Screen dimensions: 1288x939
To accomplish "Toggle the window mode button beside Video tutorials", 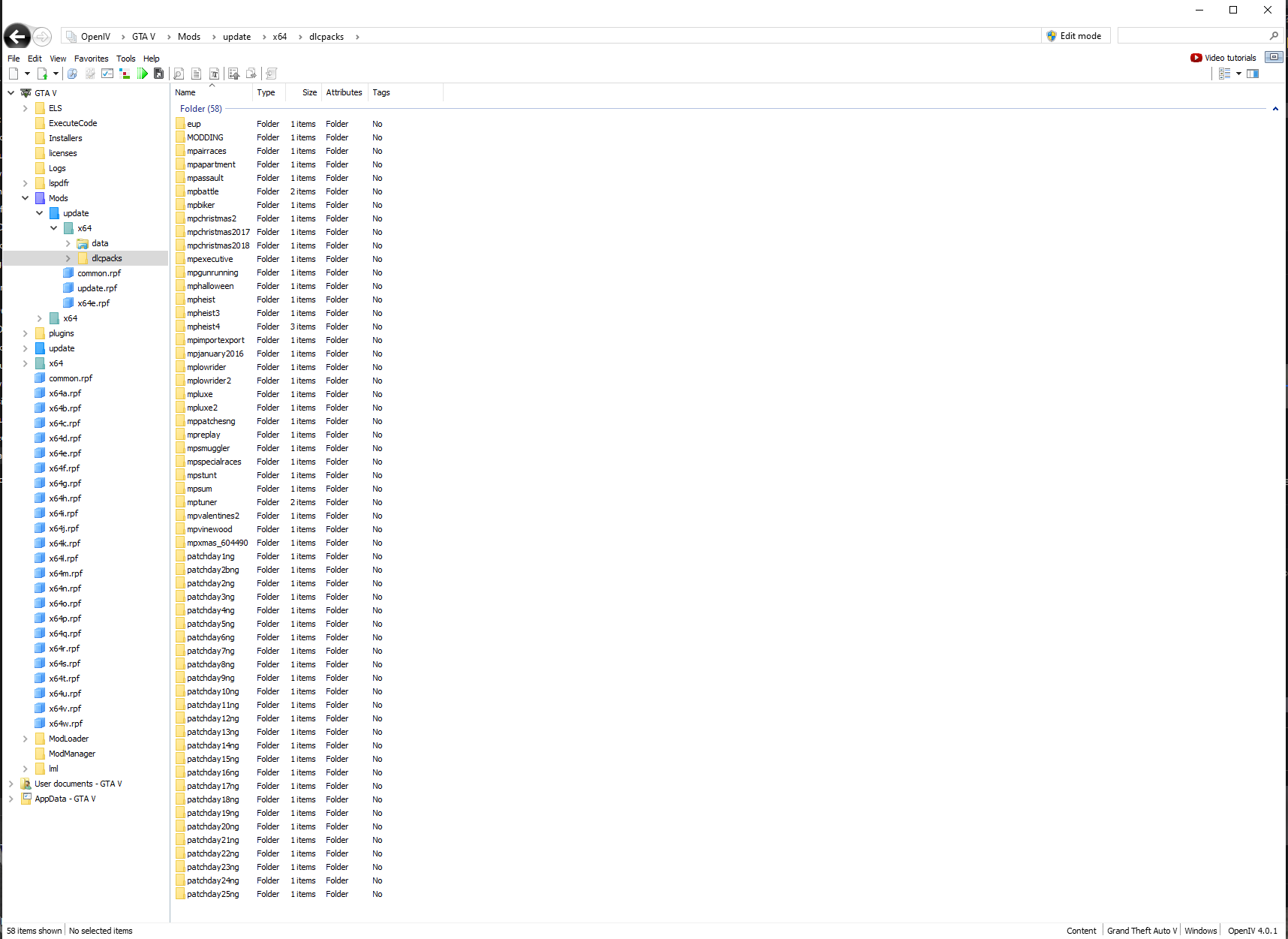I will (x=1274, y=57).
